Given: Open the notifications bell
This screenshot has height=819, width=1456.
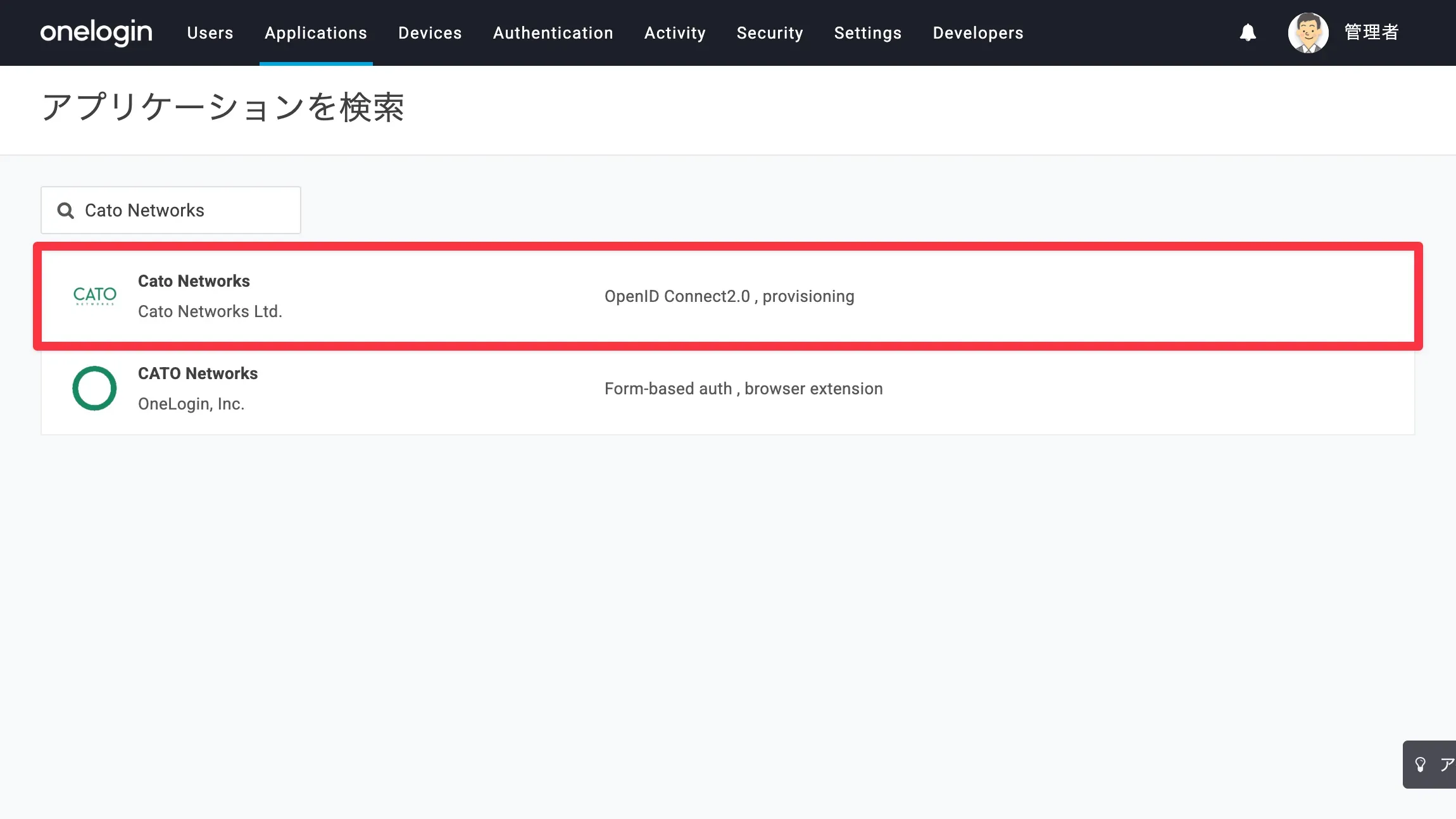Looking at the screenshot, I should (1247, 32).
